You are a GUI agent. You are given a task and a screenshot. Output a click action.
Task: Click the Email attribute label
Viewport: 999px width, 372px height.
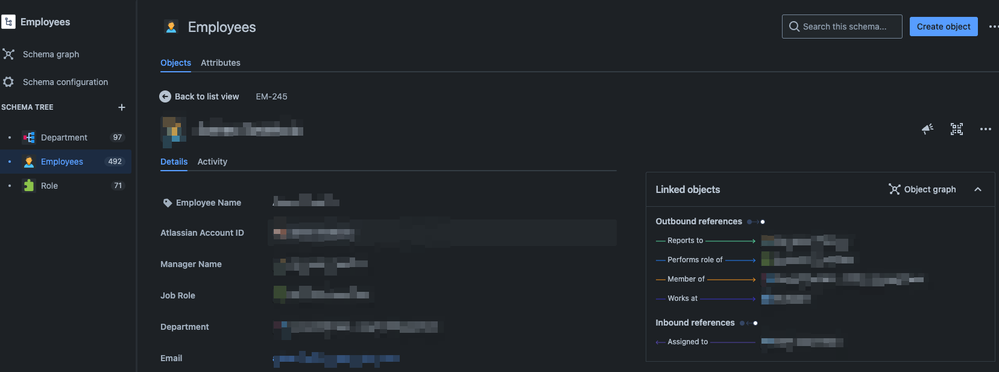171,358
